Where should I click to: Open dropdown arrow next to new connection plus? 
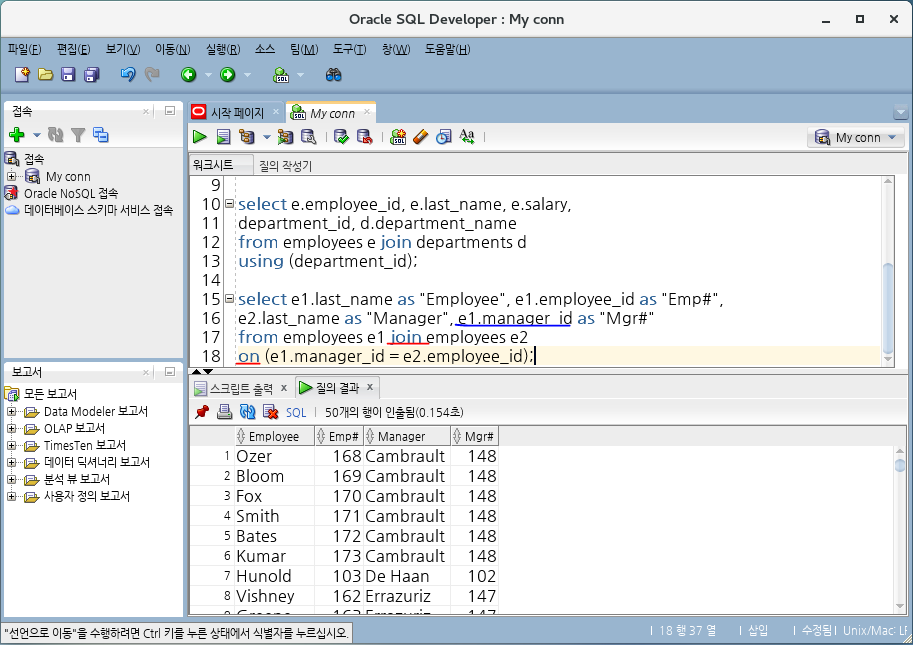pyautogui.click(x=37, y=135)
